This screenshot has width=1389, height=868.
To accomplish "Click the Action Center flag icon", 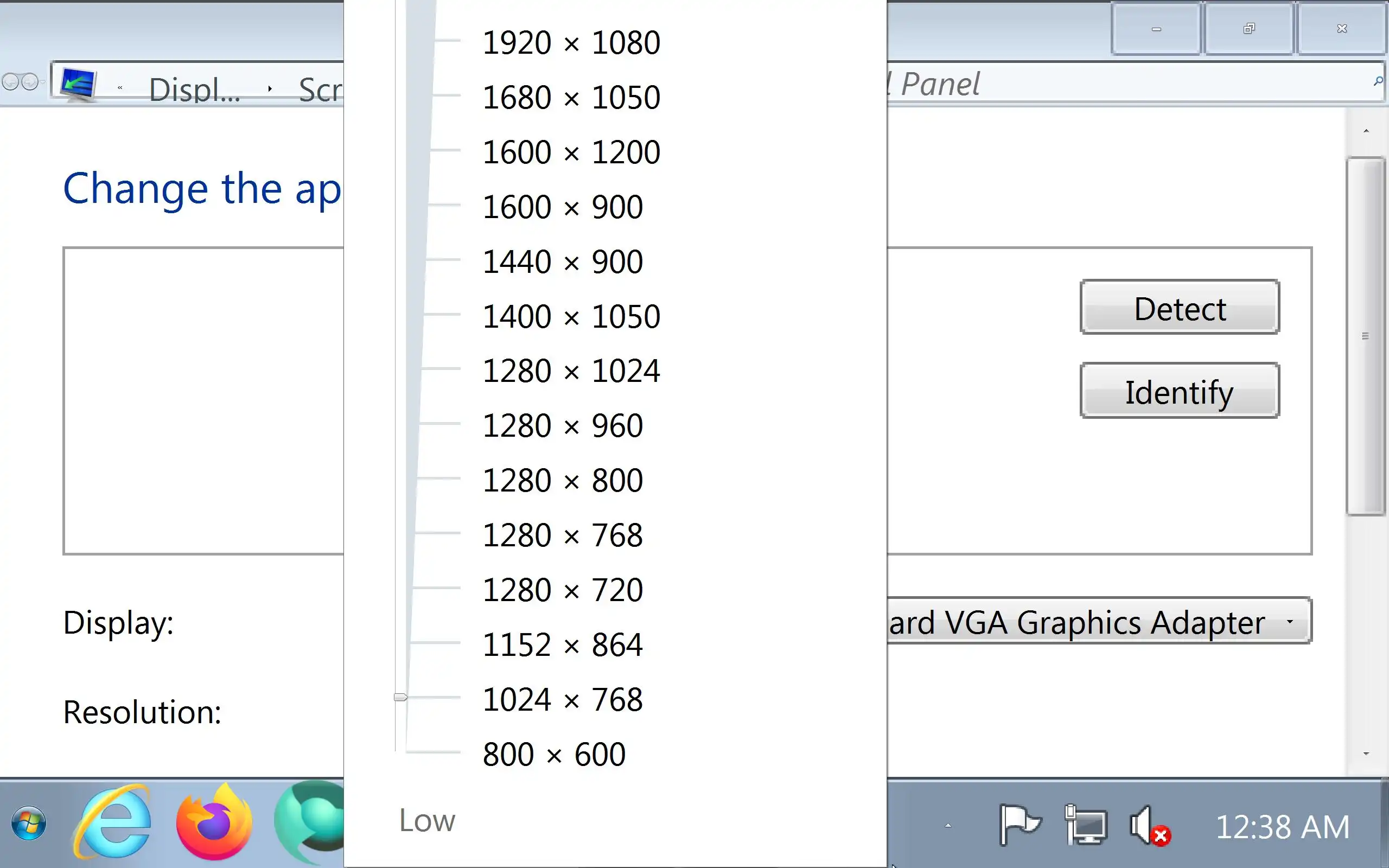I will (1019, 825).
